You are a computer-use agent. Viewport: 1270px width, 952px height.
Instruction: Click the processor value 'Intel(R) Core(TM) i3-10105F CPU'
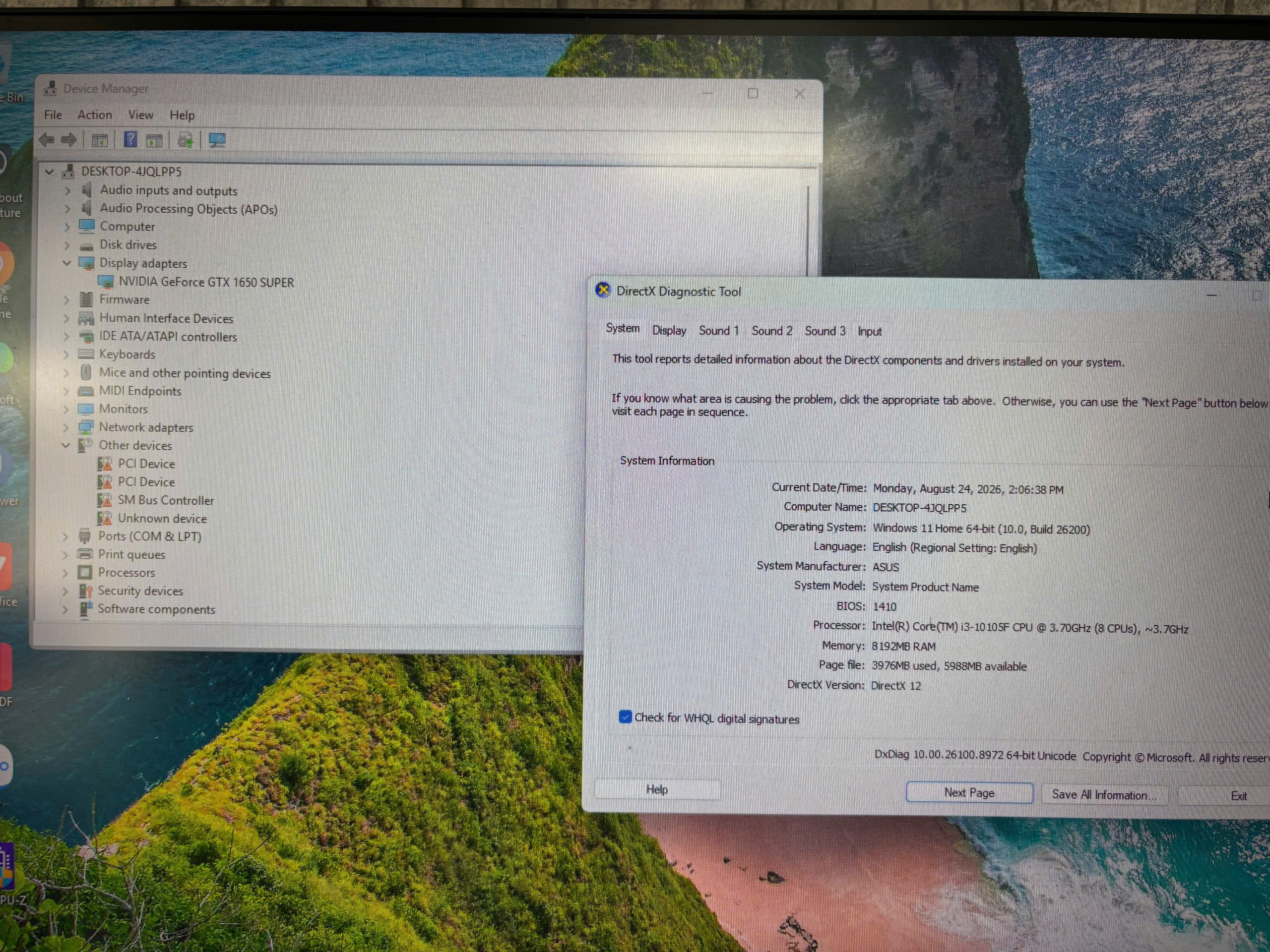(952, 627)
